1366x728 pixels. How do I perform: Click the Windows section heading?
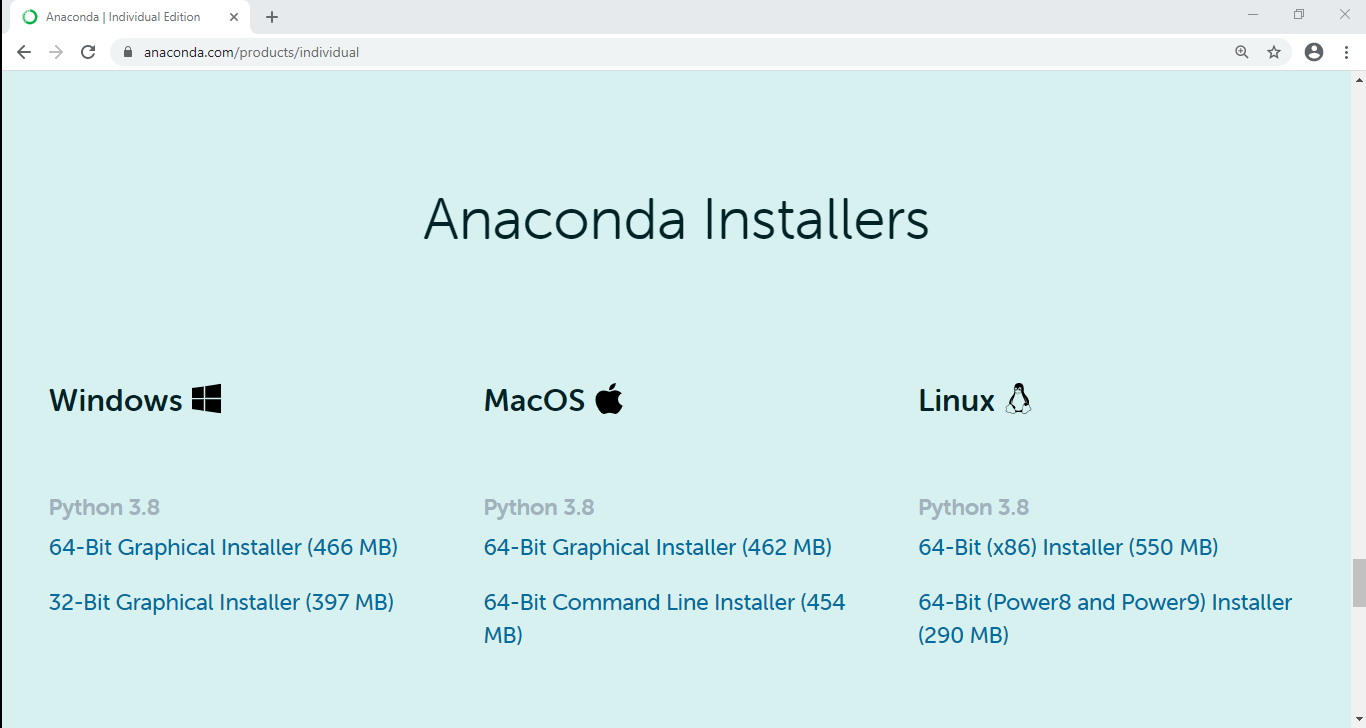pyautogui.click(x=116, y=400)
